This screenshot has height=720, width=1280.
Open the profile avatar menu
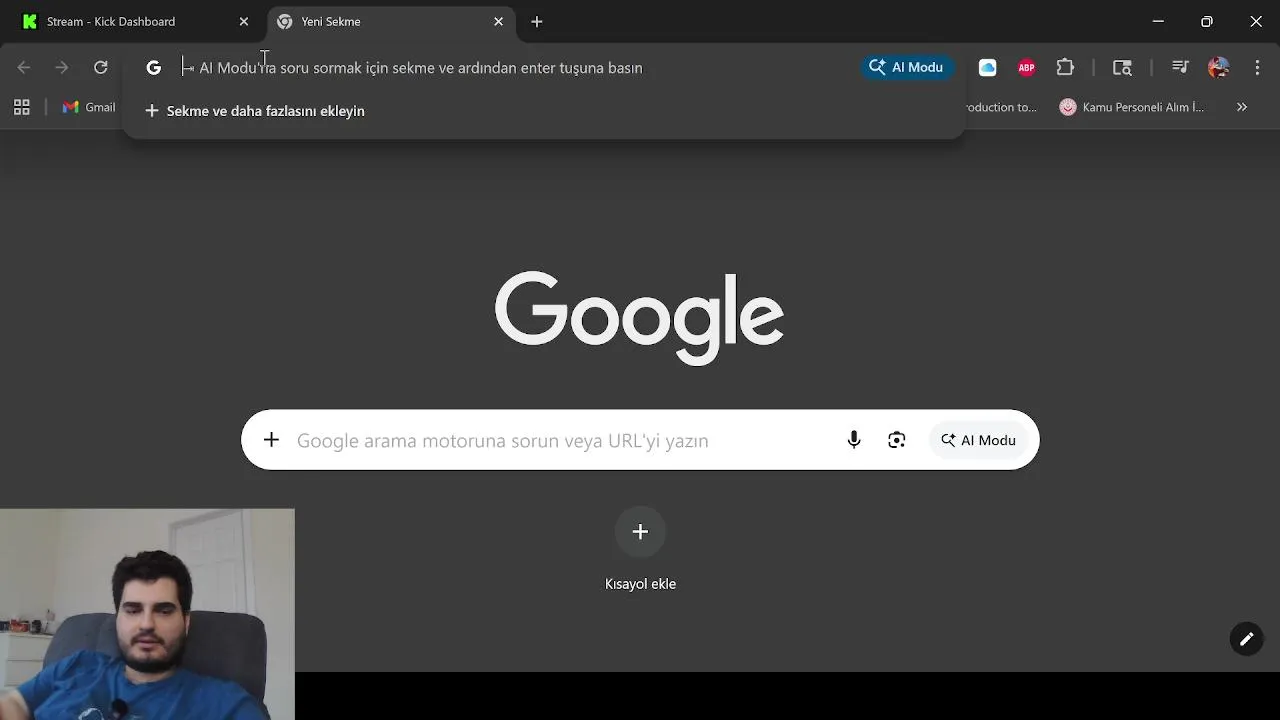tap(1218, 67)
